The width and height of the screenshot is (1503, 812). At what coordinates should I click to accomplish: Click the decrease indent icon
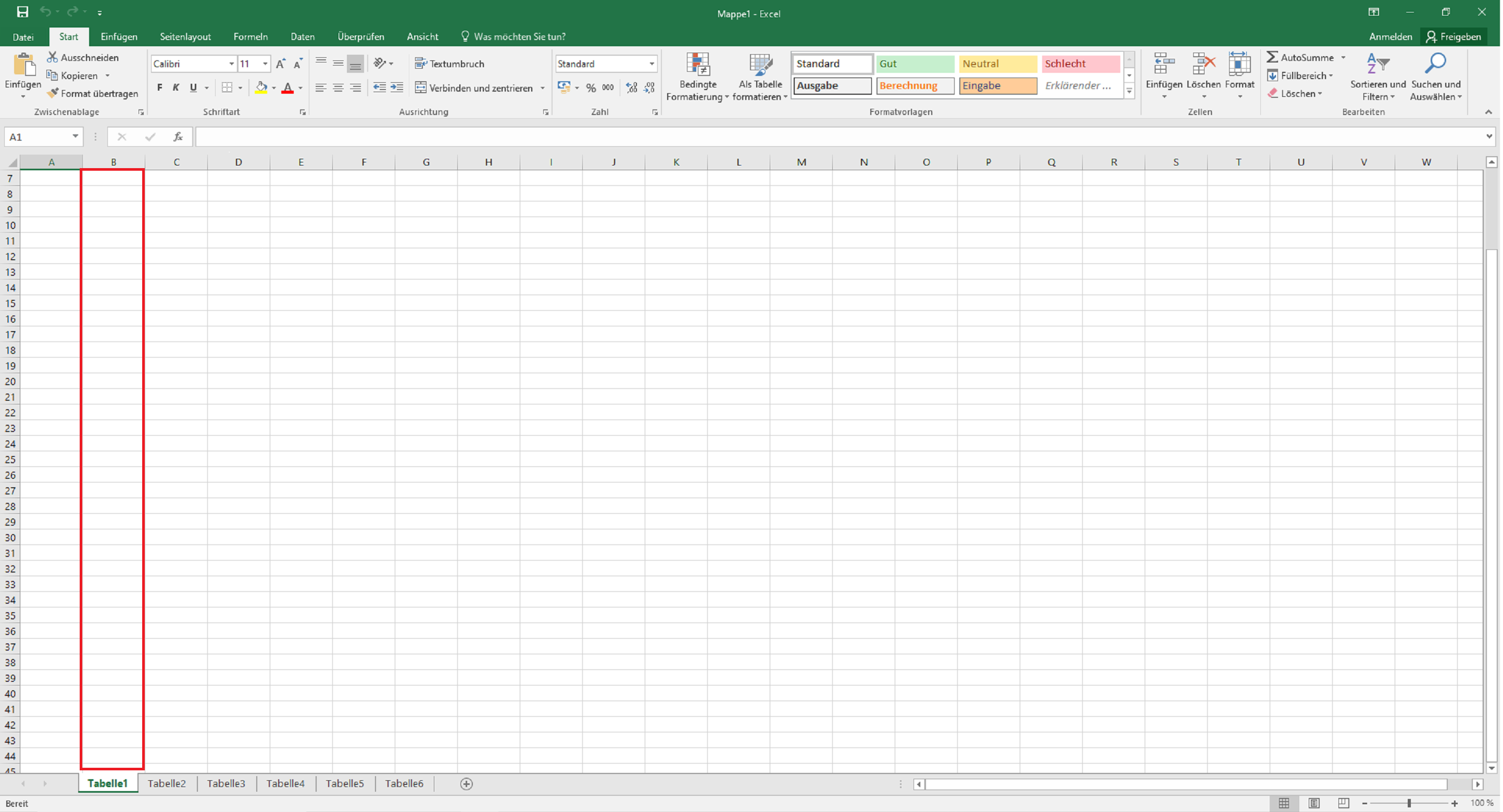click(x=380, y=87)
